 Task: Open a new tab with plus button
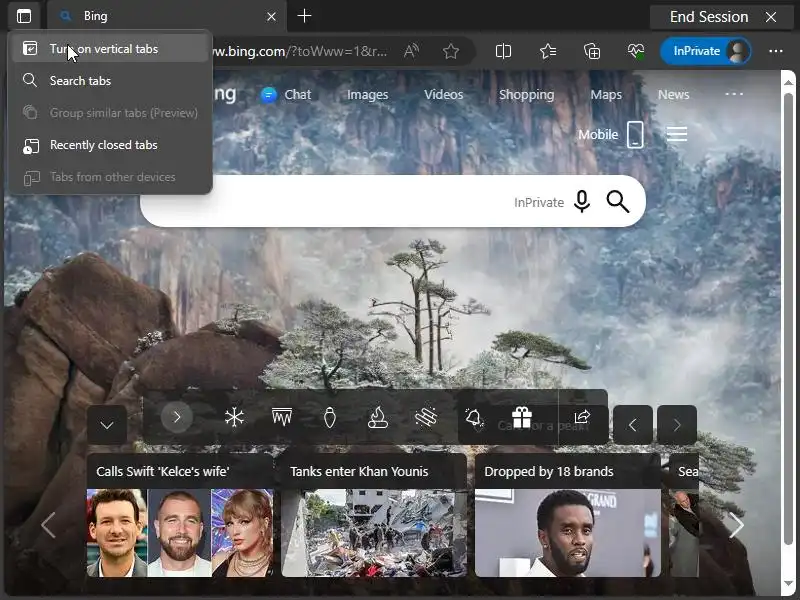[305, 16]
